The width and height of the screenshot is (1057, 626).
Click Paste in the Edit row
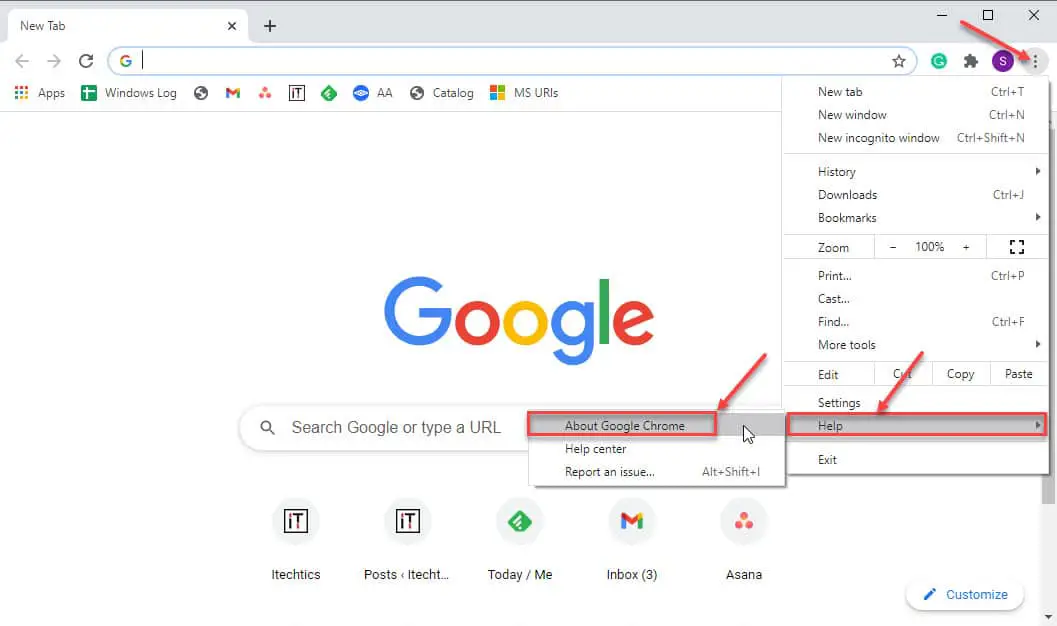(x=1019, y=374)
